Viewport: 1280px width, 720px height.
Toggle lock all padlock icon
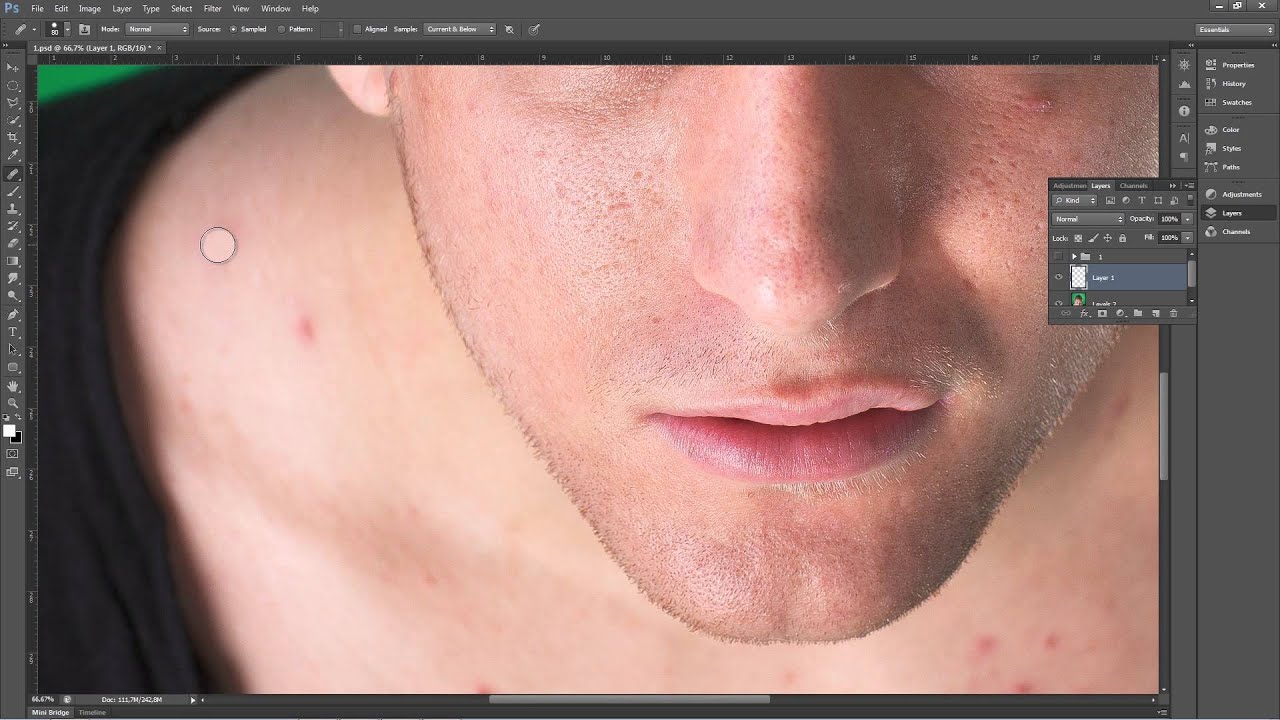pyautogui.click(x=1122, y=238)
